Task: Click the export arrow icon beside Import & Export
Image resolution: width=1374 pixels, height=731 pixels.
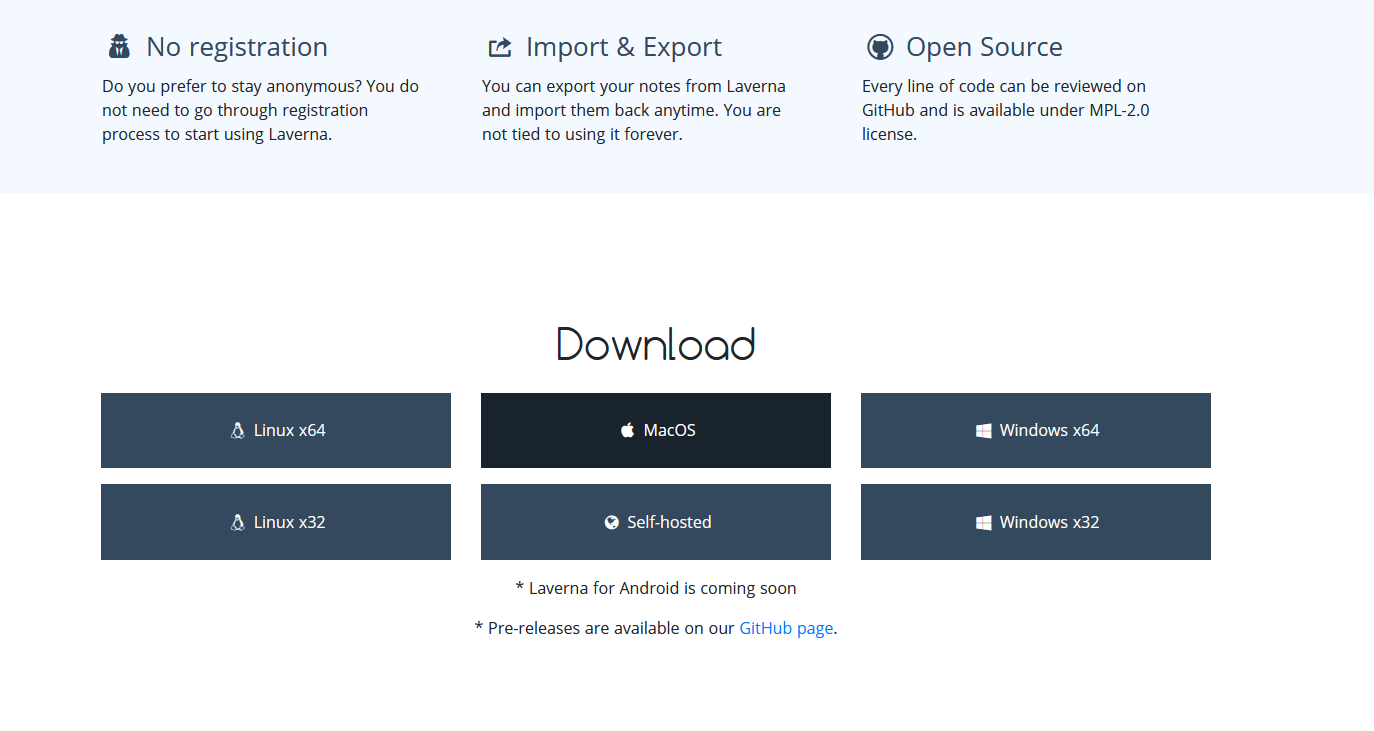Action: [500, 47]
